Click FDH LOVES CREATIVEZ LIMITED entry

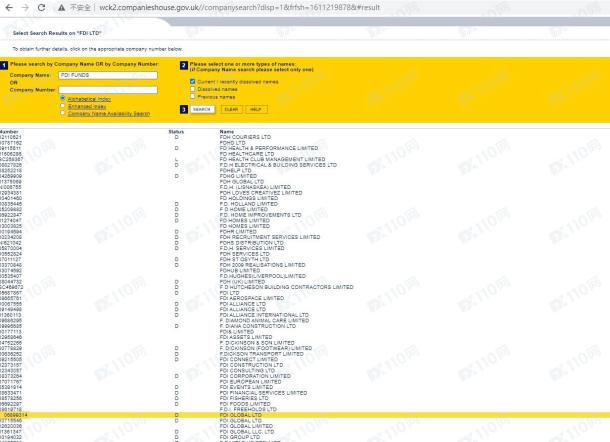tap(261, 193)
